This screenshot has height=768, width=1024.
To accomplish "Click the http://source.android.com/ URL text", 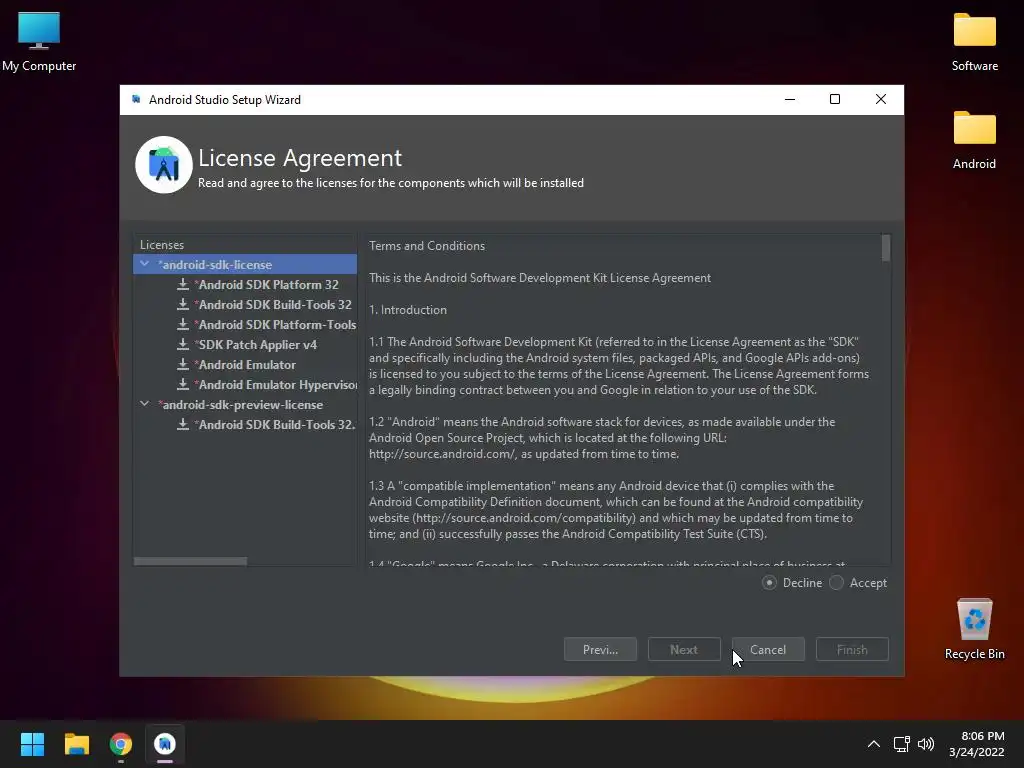I will [x=442, y=454].
